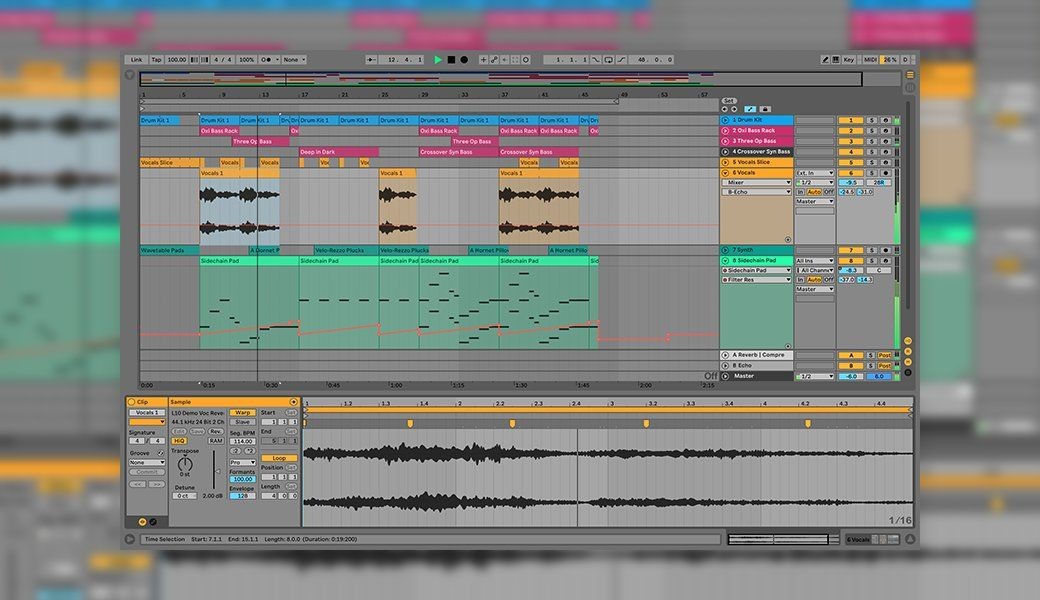Enable HiQ mode for the sample
Viewport: 1040px width, 600px height.
[x=179, y=440]
